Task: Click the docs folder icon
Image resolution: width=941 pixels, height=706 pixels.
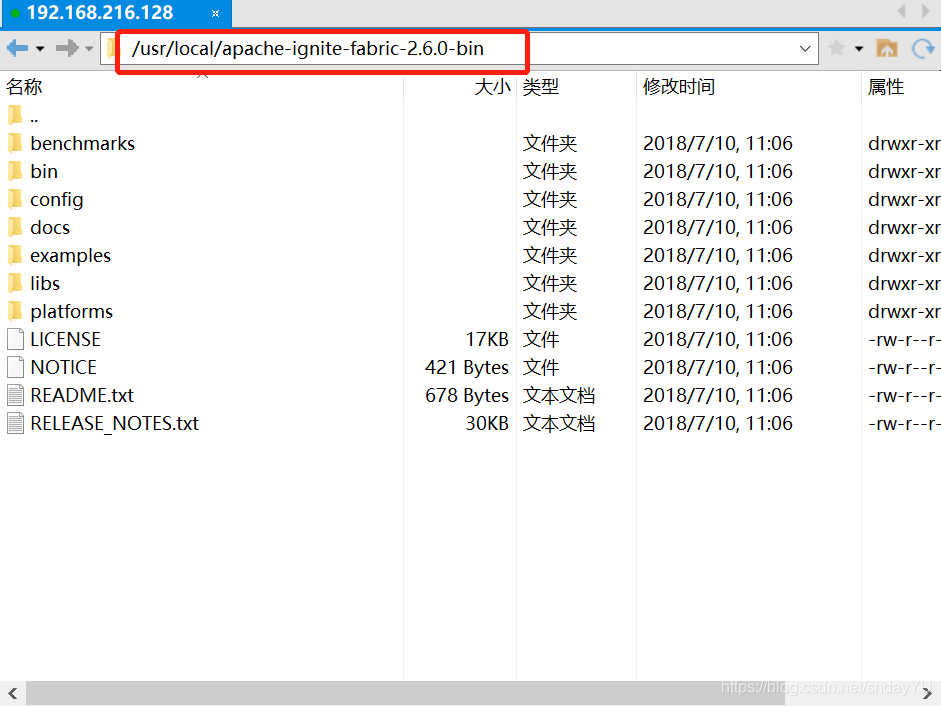Action: tap(16, 228)
